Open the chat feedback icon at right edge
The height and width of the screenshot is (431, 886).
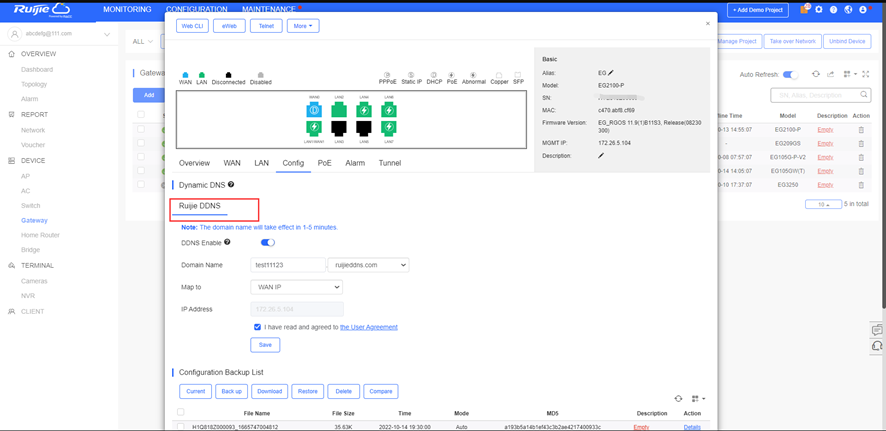coord(878,330)
